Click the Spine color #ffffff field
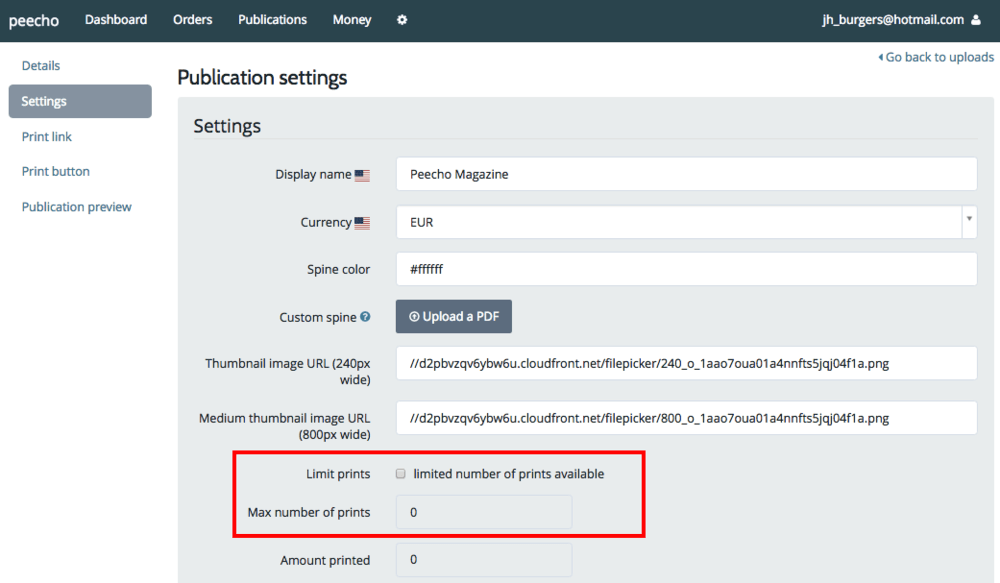This screenshot has width=1000, height=583. (x=686, y=269)
